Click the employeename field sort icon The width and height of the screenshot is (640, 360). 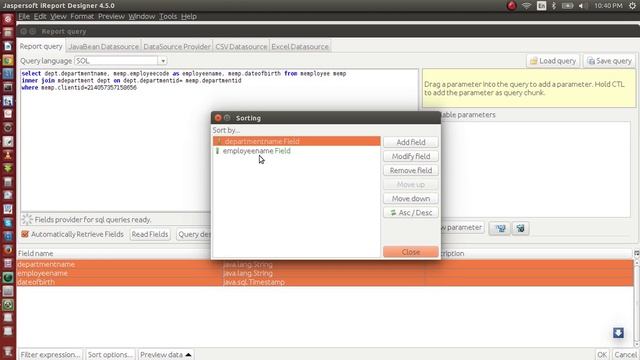(x=218, y=151)
